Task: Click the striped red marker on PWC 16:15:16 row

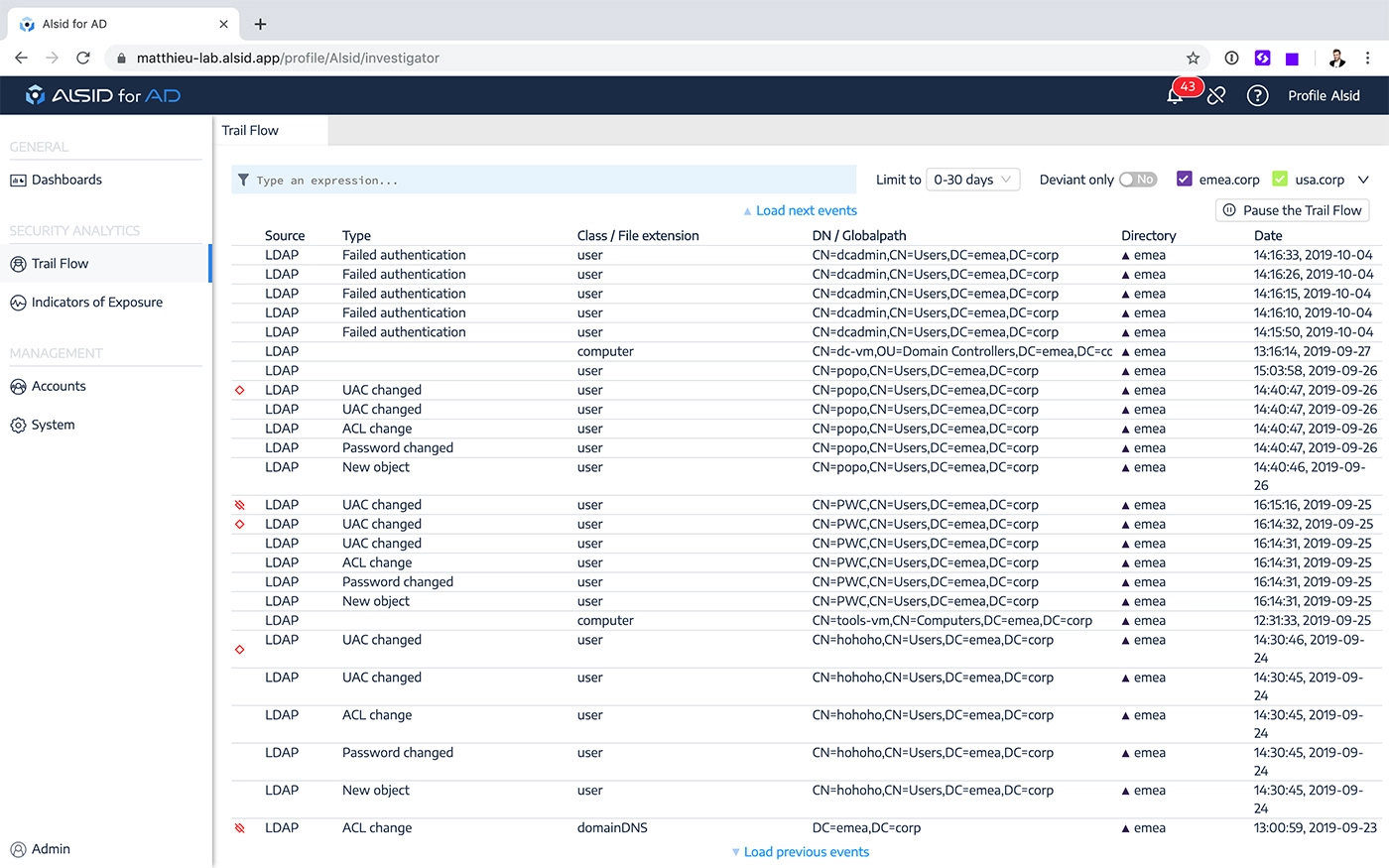Action: pos(239,505)
